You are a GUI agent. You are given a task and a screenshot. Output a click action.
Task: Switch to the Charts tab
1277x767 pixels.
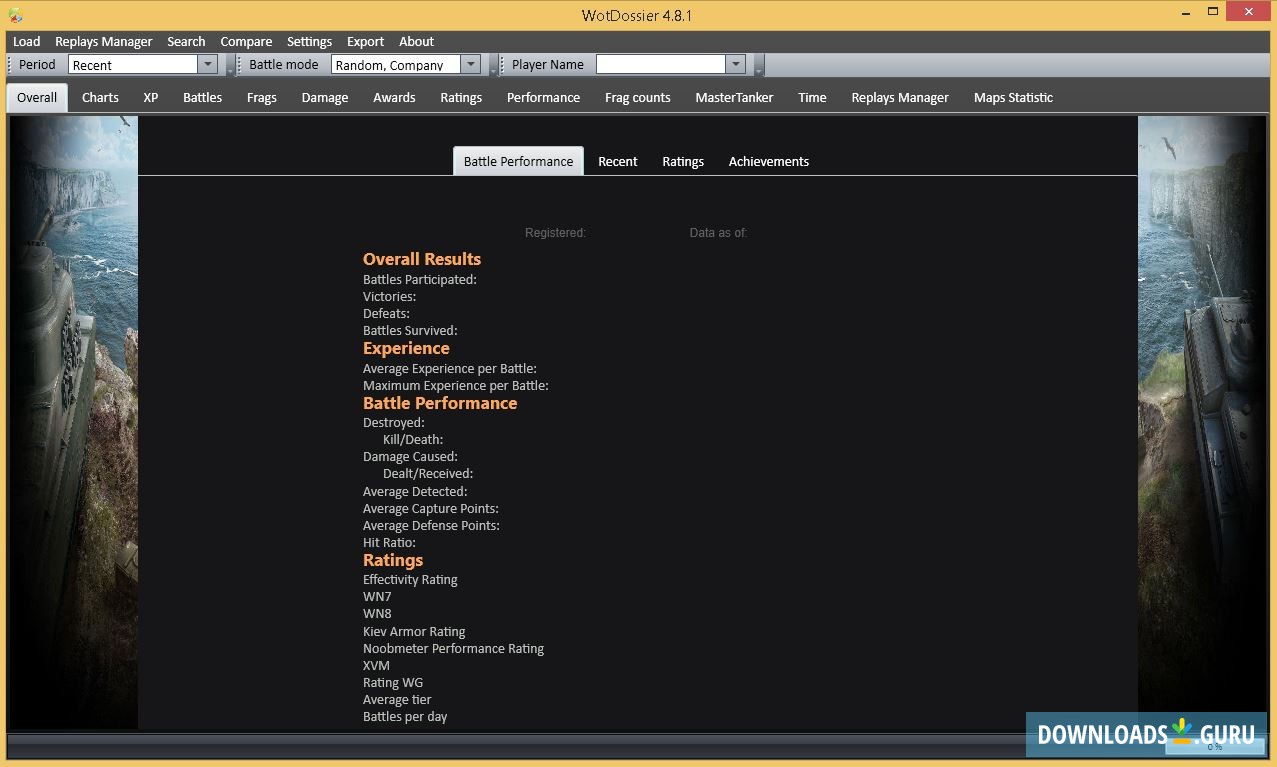coord(100,97)
